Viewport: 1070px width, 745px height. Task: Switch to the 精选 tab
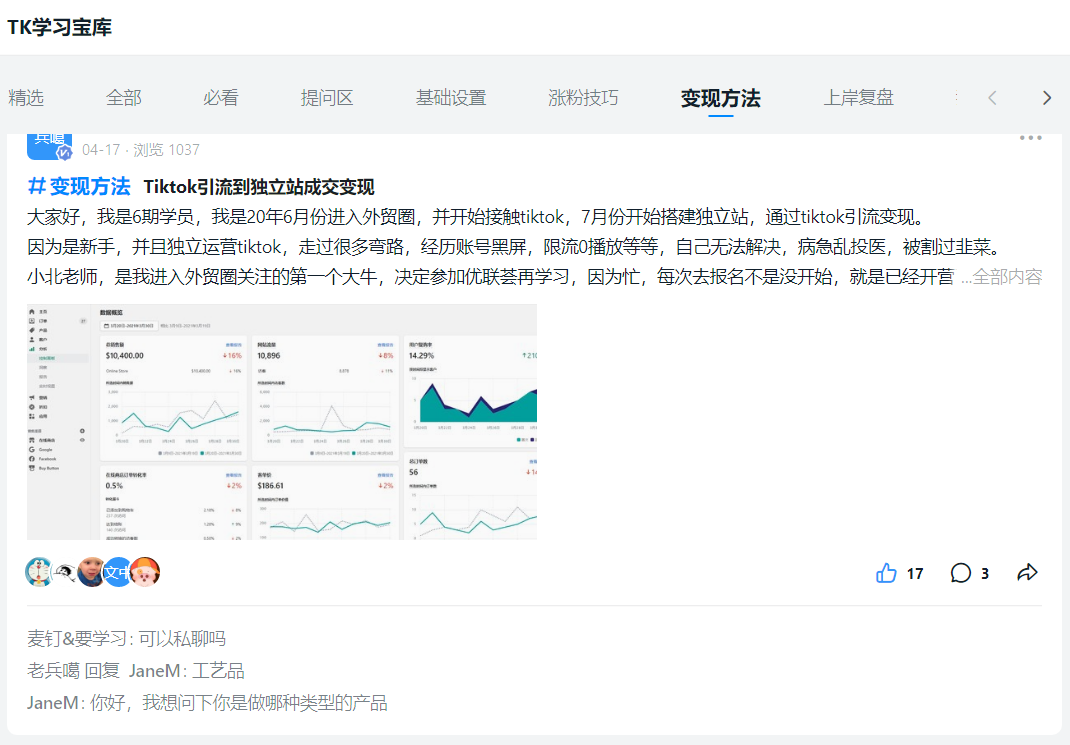(x=26, y=98)
